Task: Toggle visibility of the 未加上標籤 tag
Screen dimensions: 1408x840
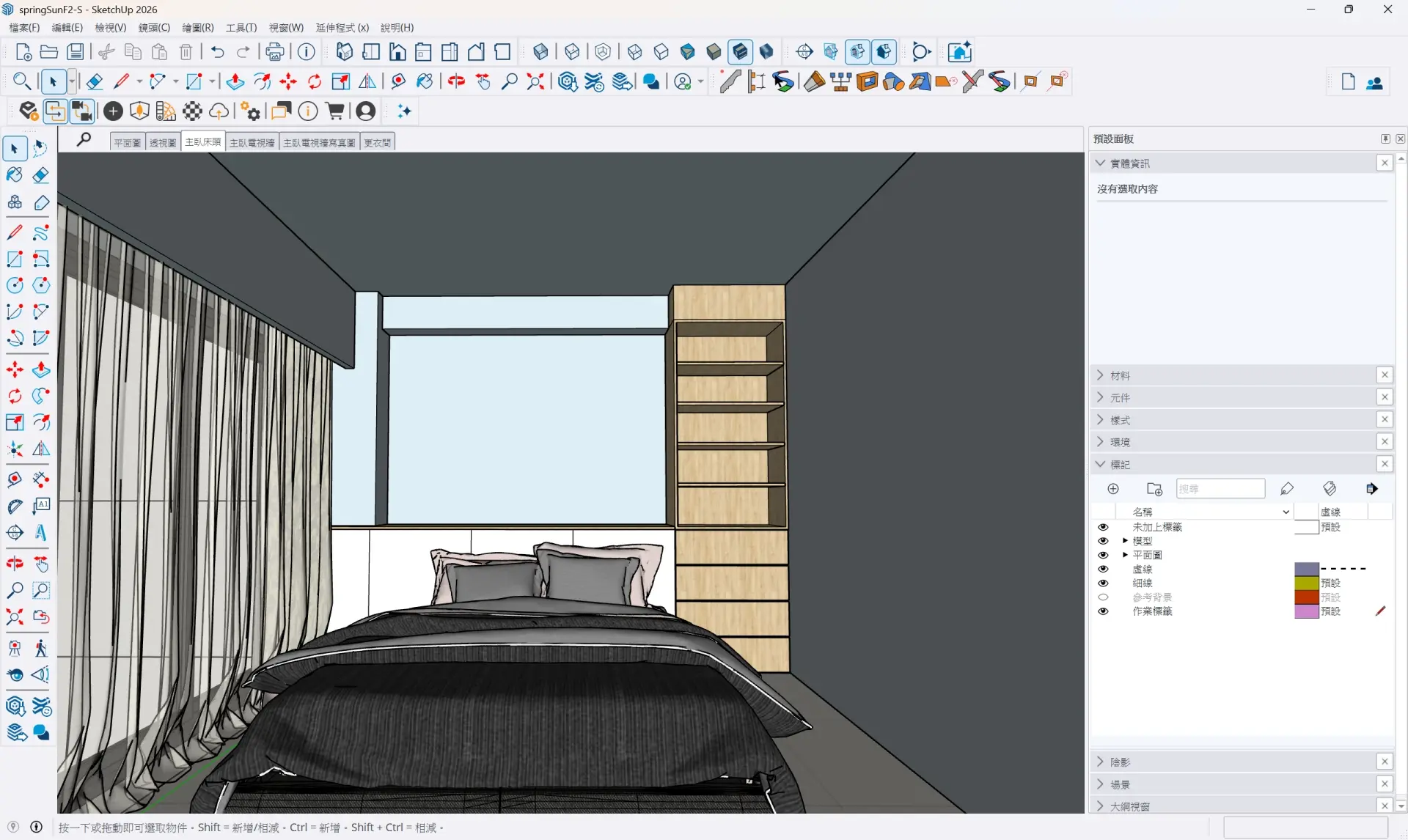Action: pos(1103,527)
